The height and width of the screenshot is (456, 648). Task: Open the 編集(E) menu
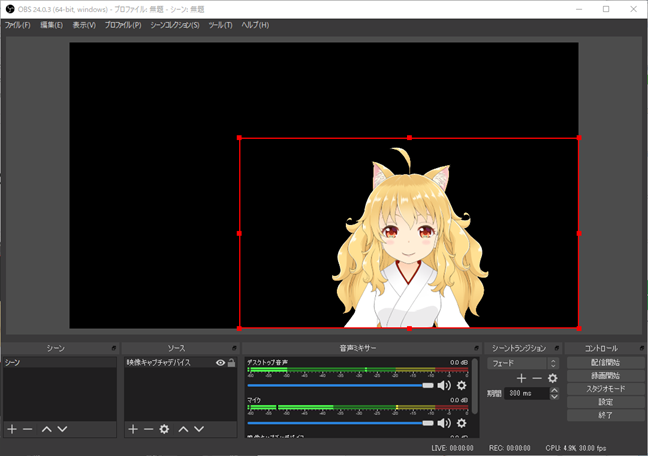(51, 25)
